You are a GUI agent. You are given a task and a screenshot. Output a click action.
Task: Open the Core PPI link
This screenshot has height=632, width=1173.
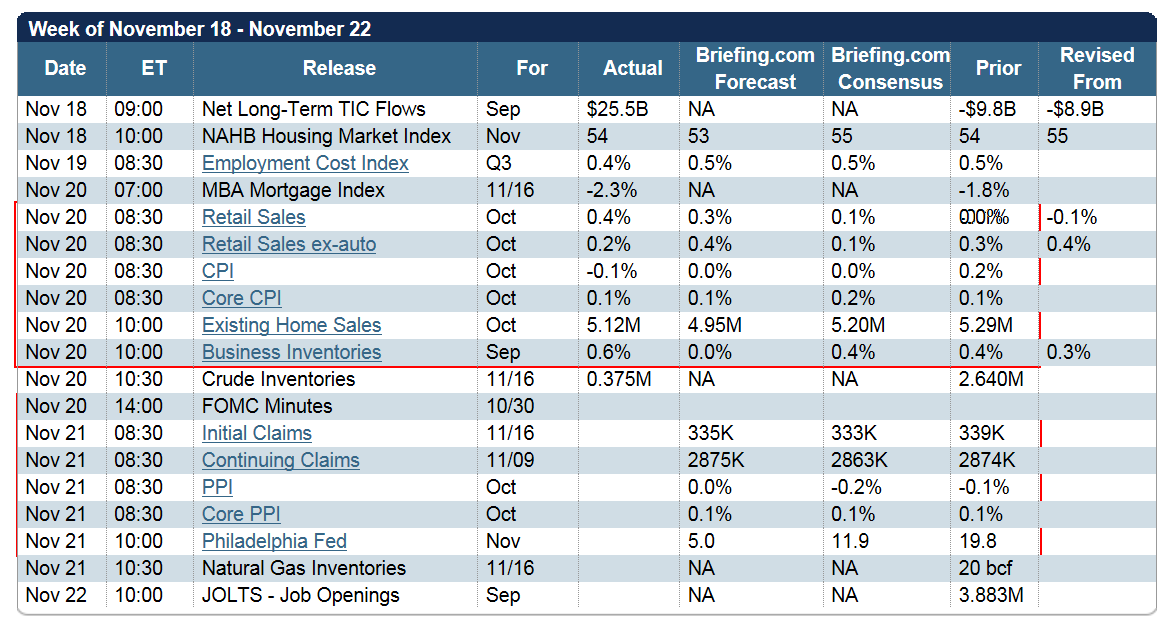coord(241,514)
